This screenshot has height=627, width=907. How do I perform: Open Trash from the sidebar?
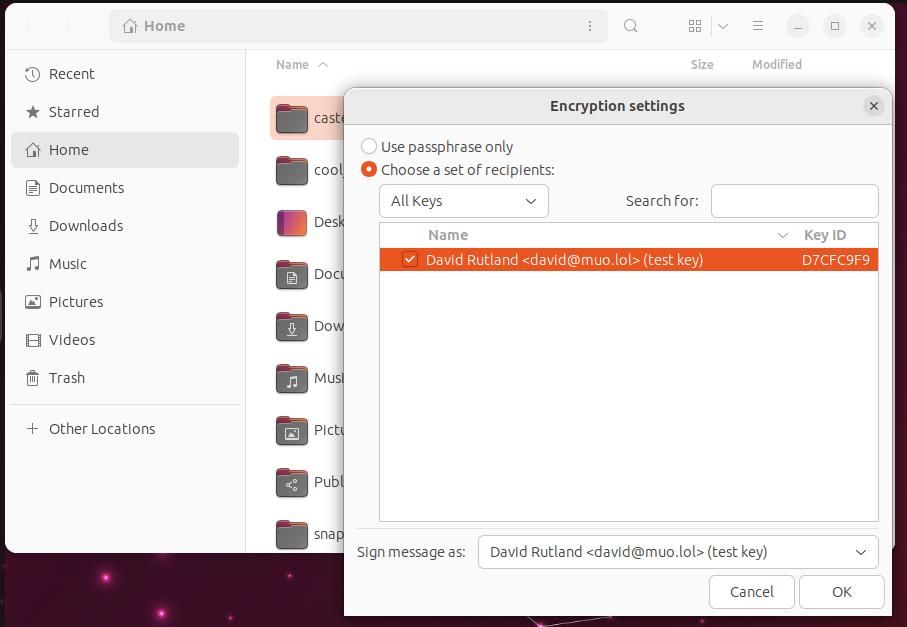pos(66,378)
